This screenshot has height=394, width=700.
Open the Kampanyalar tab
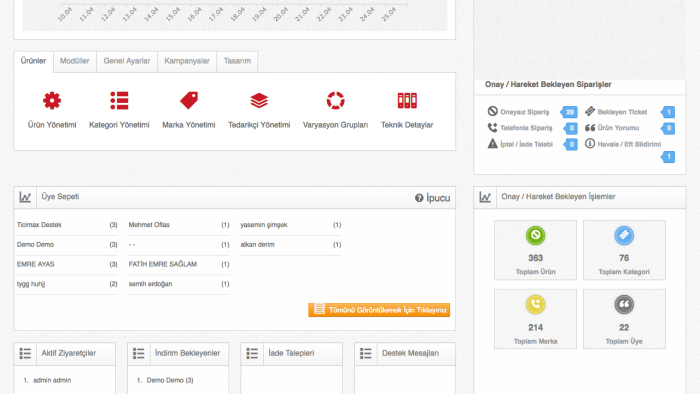(x=187, y=62)
